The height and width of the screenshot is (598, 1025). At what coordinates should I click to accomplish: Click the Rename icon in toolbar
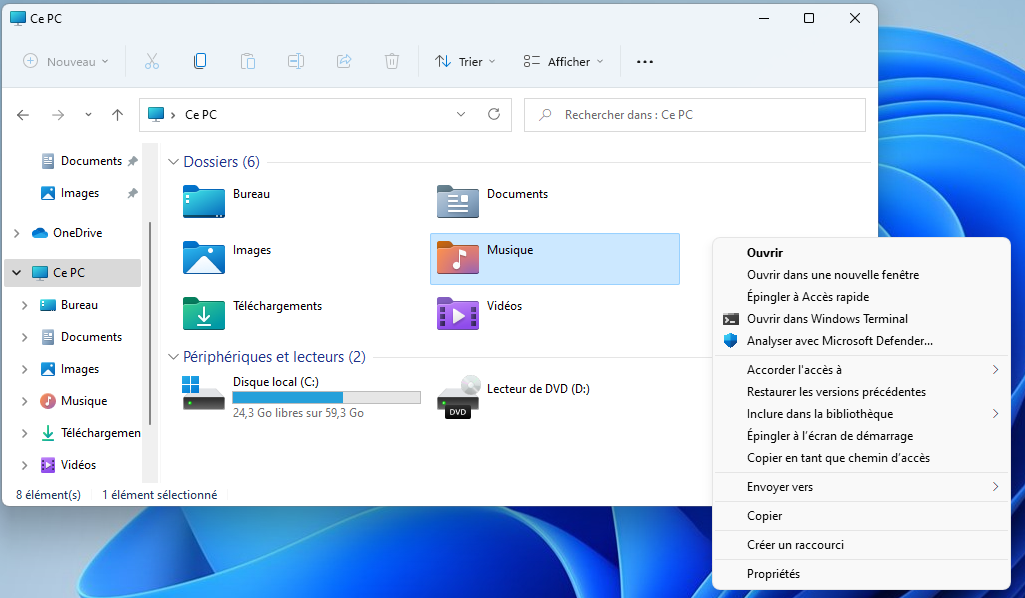pyautogui.click(x=296, y=61)
